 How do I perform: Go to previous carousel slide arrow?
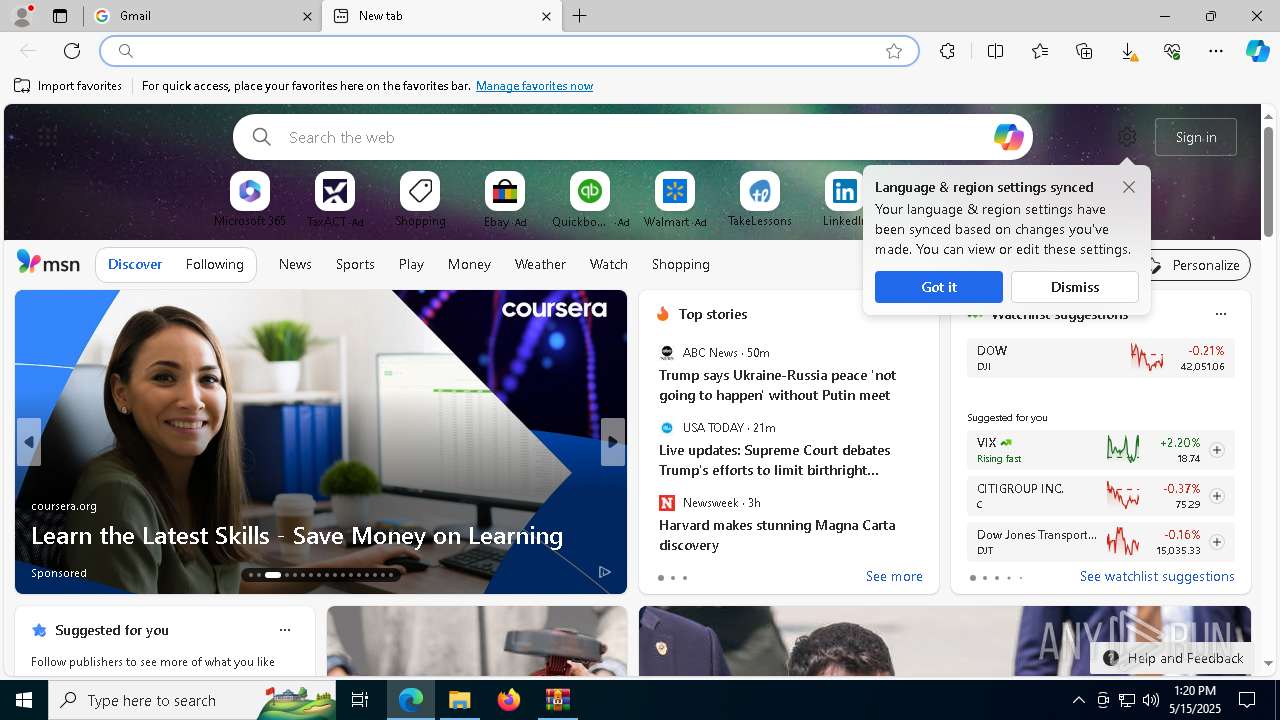coord(29,442)
